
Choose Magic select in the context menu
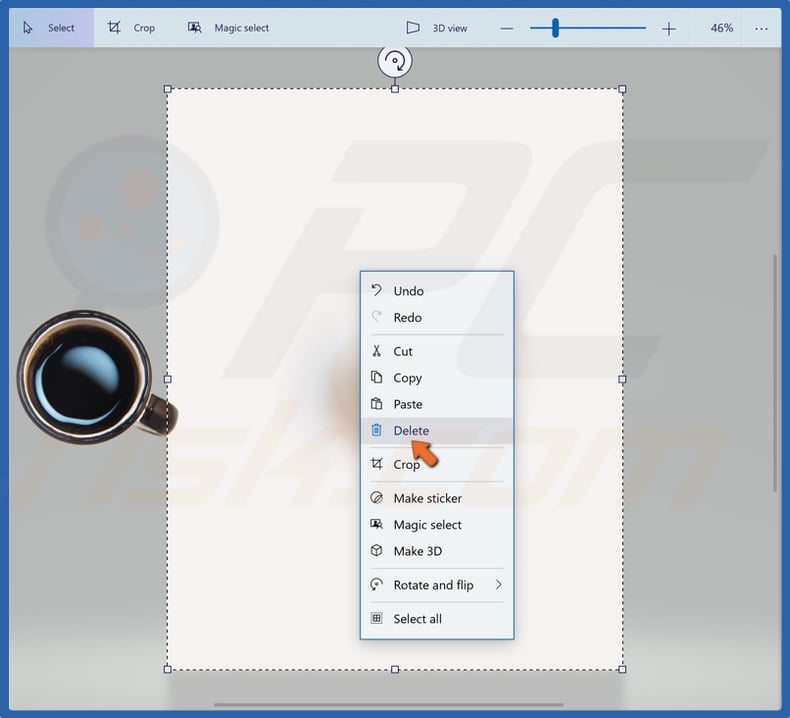(x=437, y=525)
